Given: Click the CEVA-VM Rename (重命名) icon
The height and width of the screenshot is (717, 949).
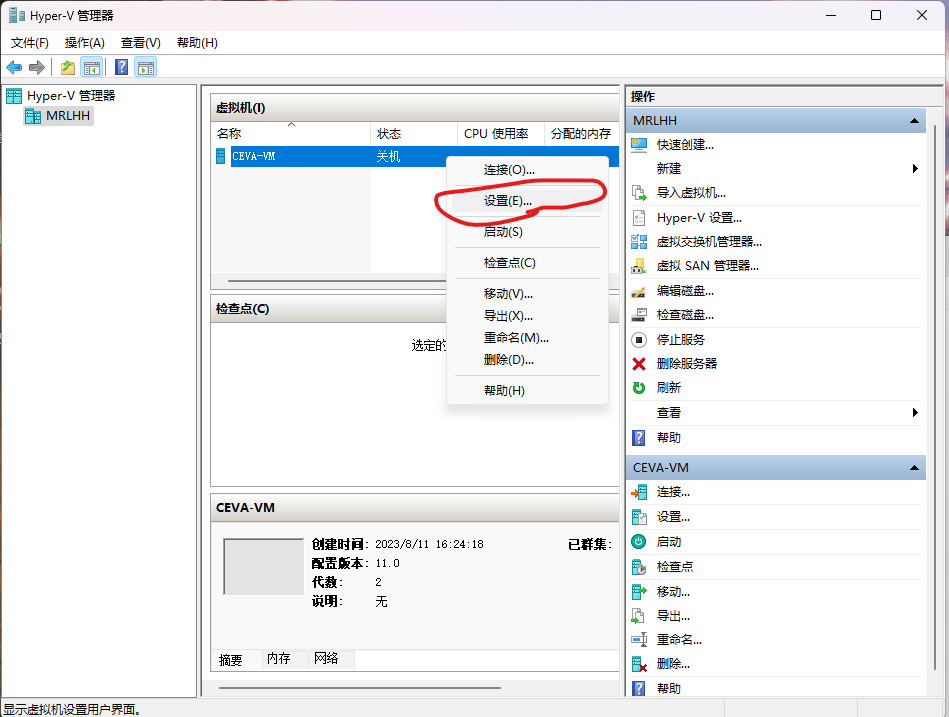Looking at the screenshot, I should pyautogui.click(x=639, y=640).
